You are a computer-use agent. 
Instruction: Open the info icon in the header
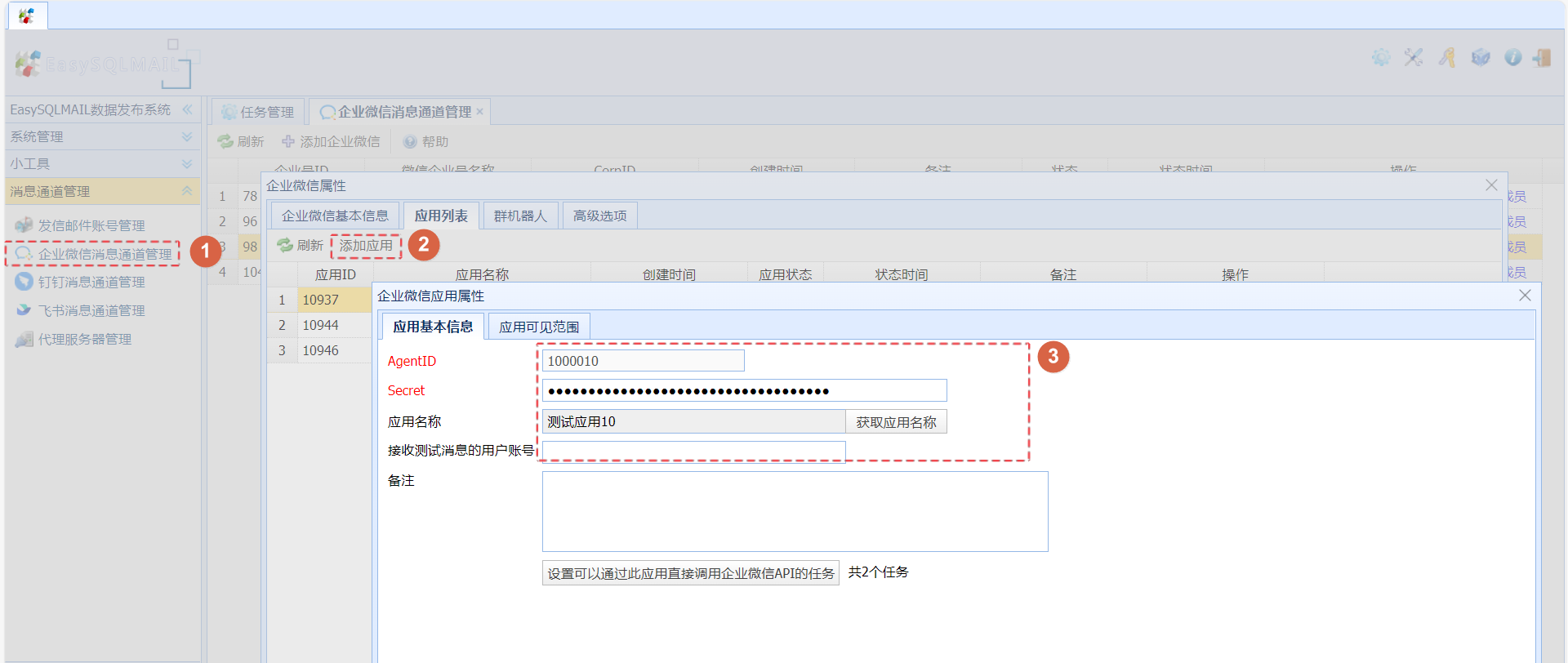click(1513, 57)
